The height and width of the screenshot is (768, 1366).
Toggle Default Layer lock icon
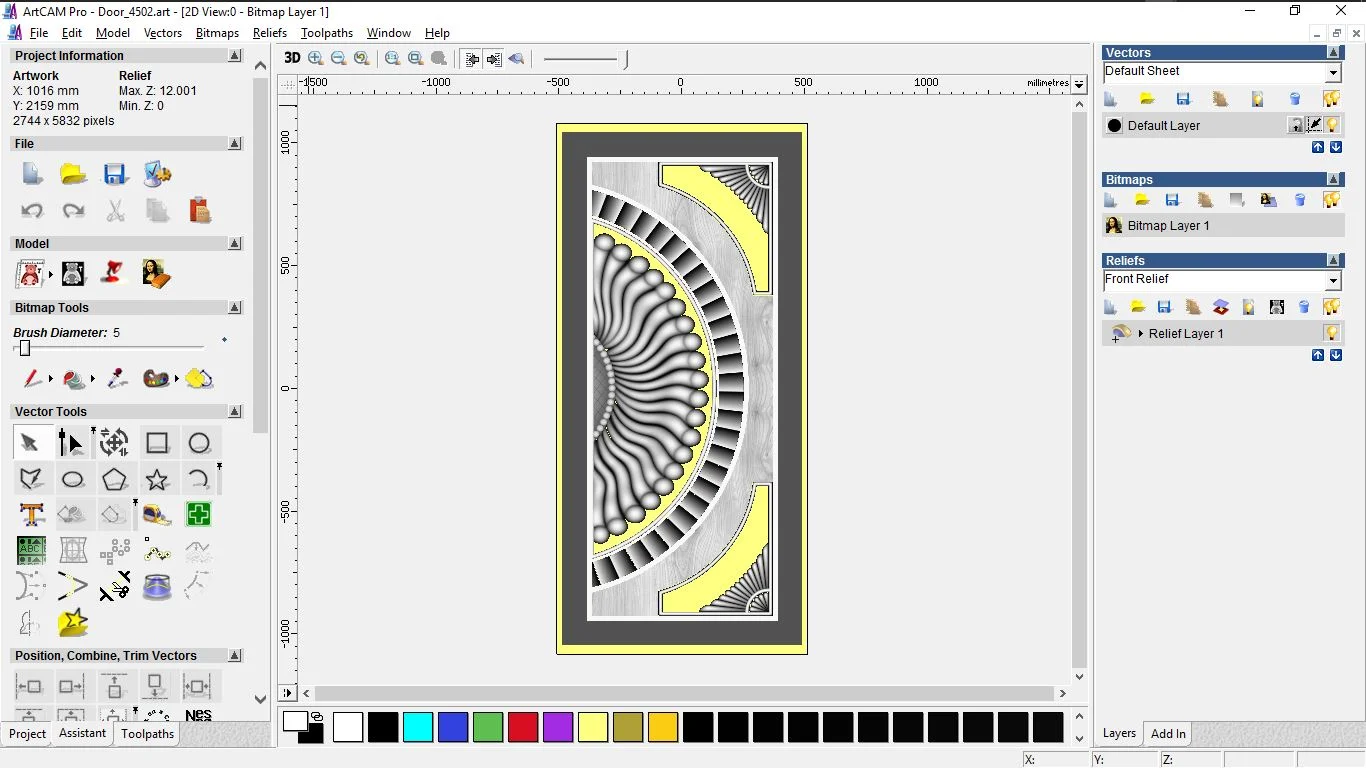pyautogui.click(x=1295, y=125)
